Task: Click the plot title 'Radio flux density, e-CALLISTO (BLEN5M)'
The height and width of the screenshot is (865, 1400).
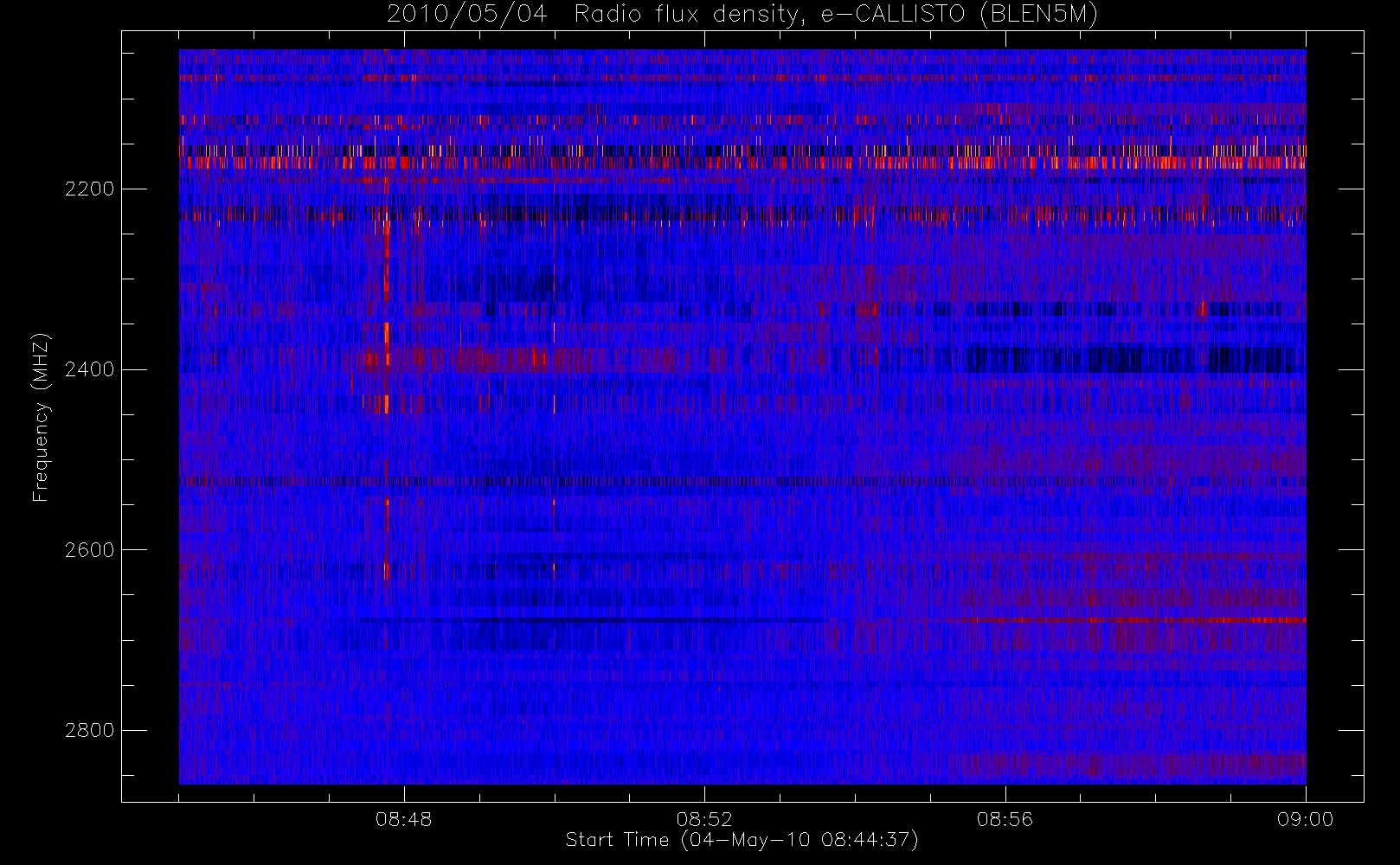Action: click(x=836, y=15)
